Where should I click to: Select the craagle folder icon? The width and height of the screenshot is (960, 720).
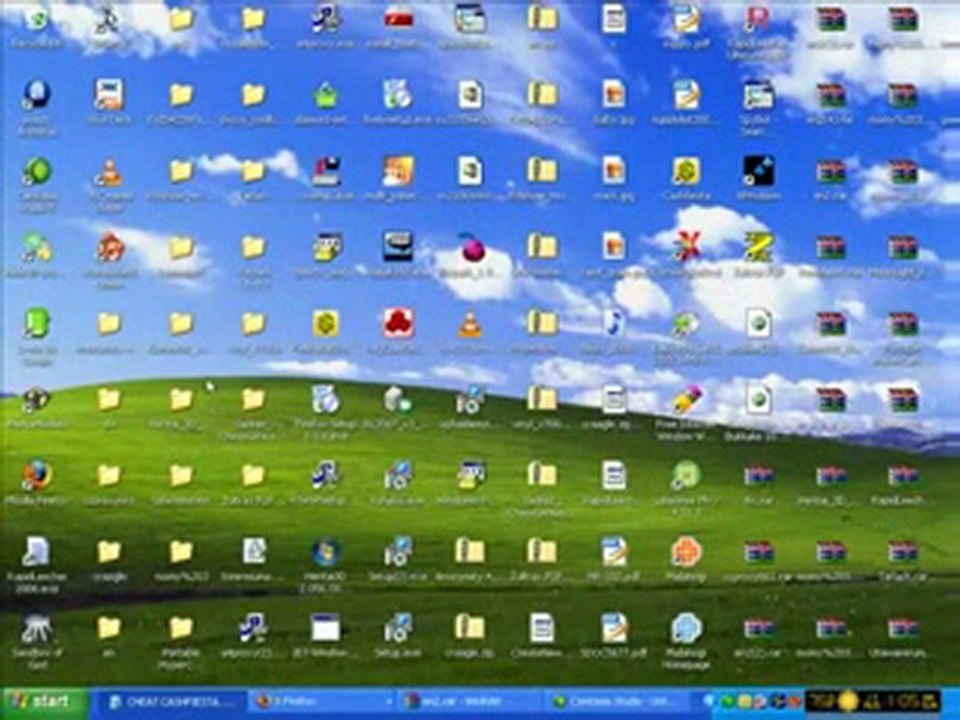109,552
